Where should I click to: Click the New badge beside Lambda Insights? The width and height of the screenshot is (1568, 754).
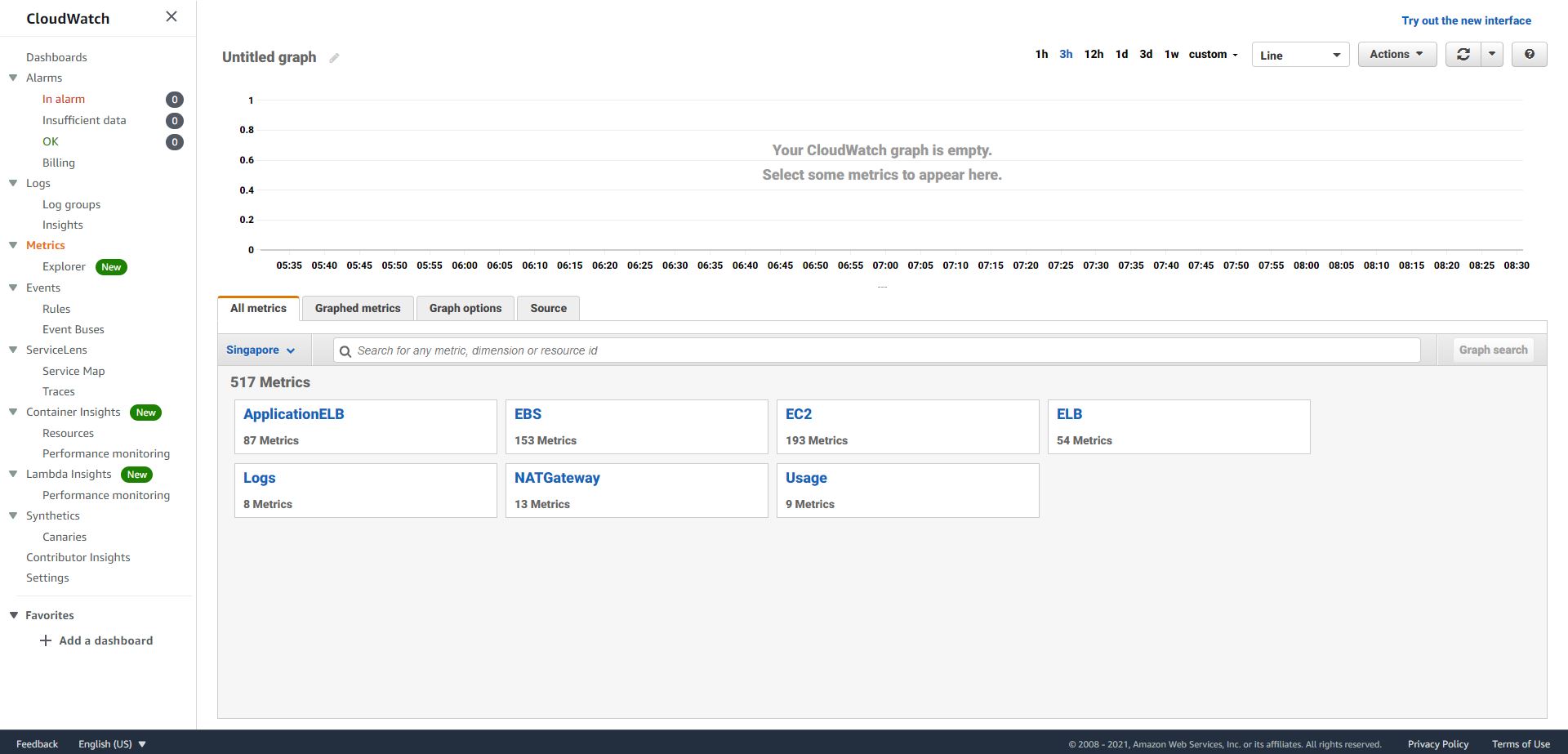coord(136,475)
